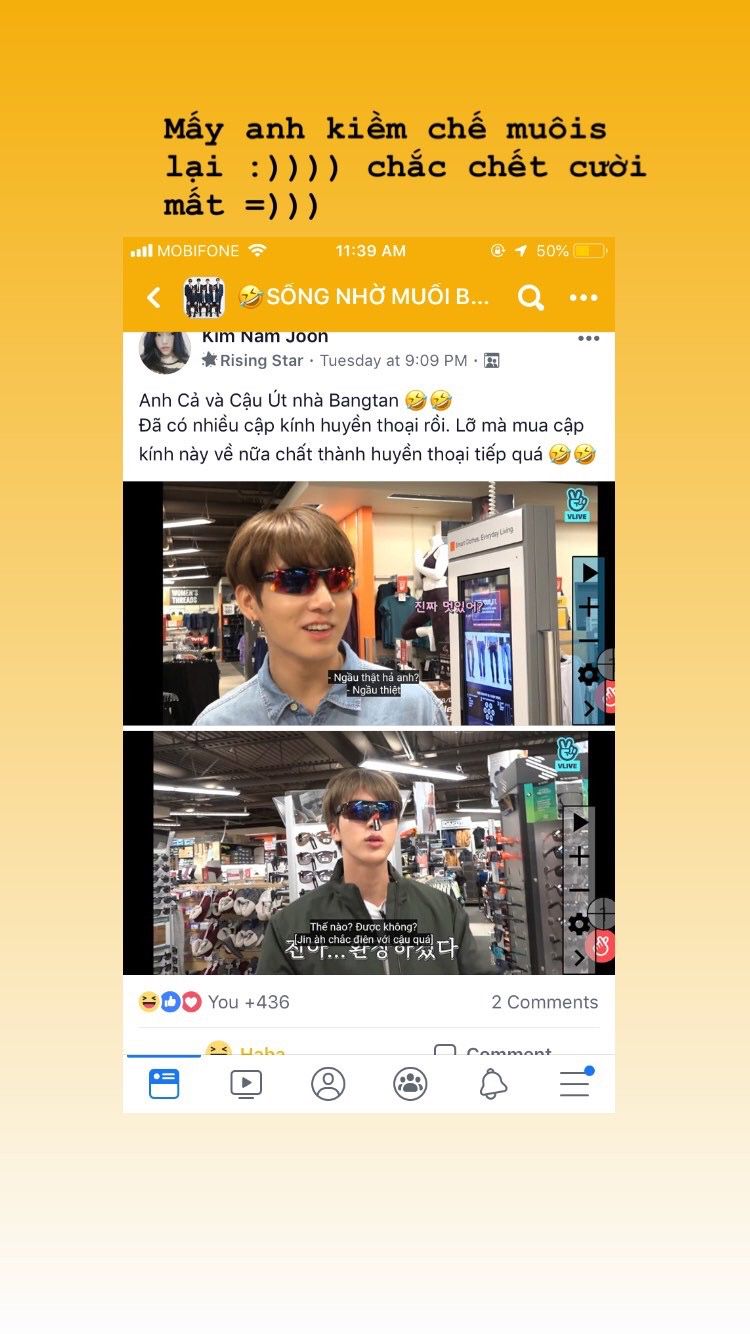Open the group's three-dot options menu
Viewport: 750px width, 1334px height.
[584, 297]
